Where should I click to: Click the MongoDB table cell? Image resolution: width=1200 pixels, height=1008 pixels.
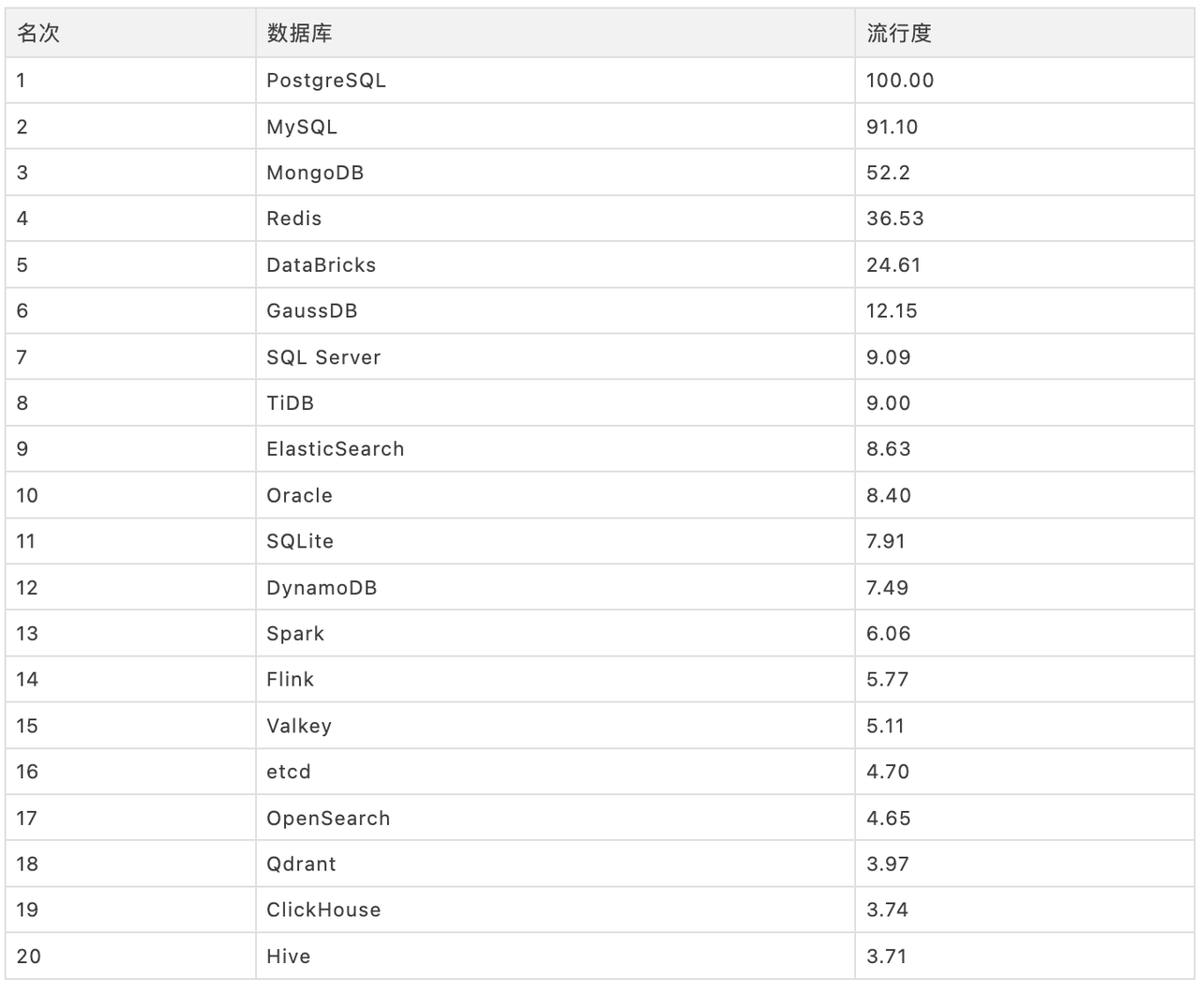tap(315, 173)
